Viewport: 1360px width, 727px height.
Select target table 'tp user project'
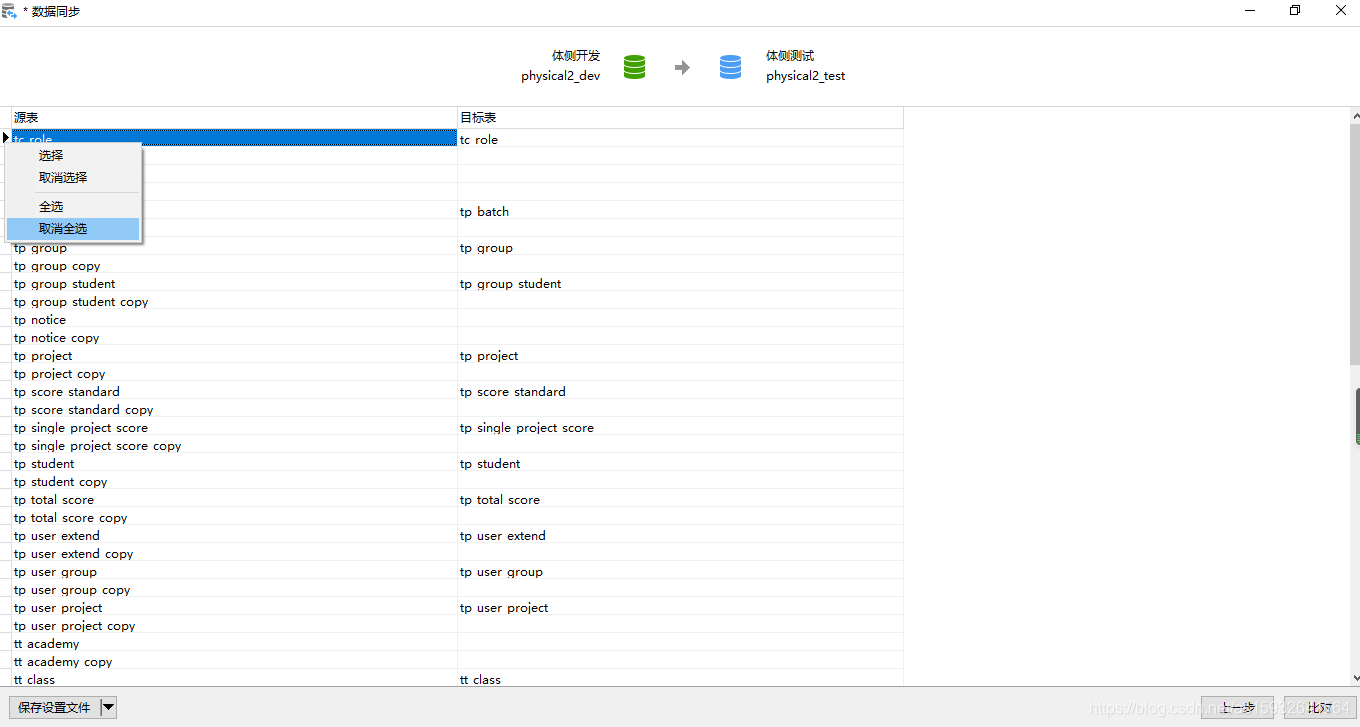pyautogui.click(x=680, y=608)
